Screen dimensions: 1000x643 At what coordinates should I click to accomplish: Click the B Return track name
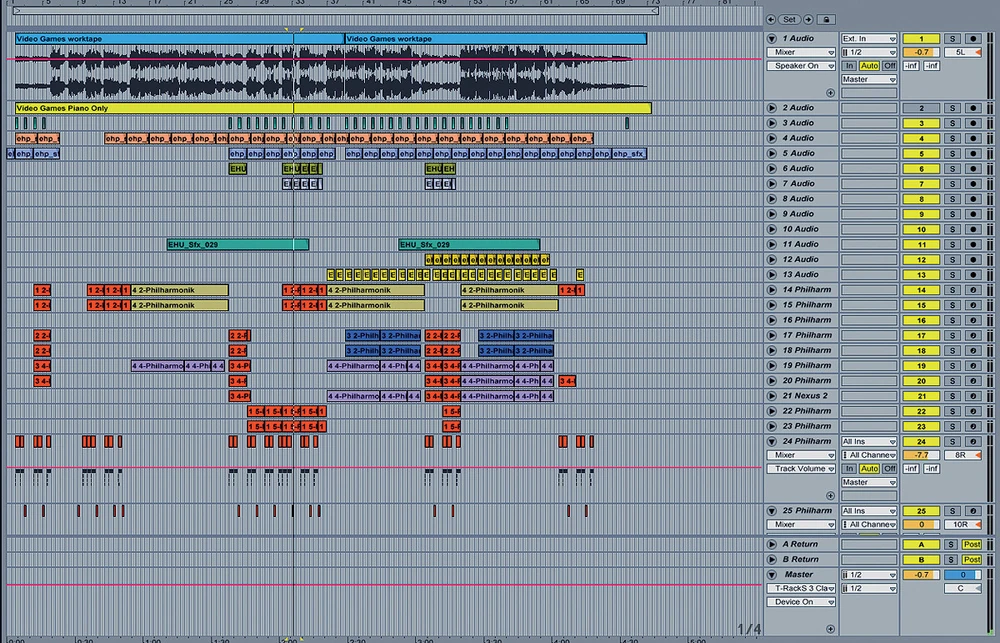pyautogui.click(x=800, y=559)
